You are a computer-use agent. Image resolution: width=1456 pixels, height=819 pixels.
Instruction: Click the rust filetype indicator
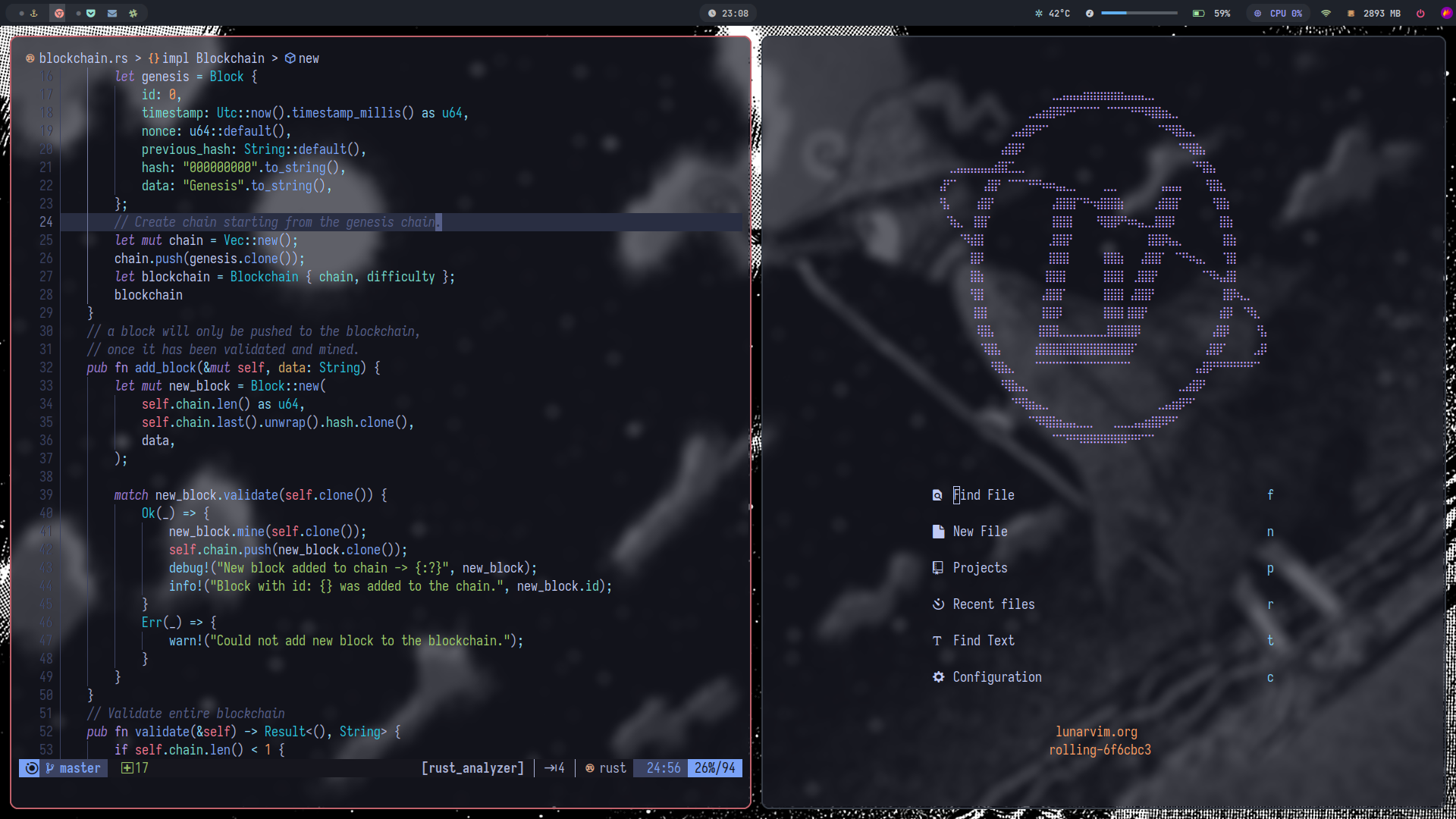[605, 768]
